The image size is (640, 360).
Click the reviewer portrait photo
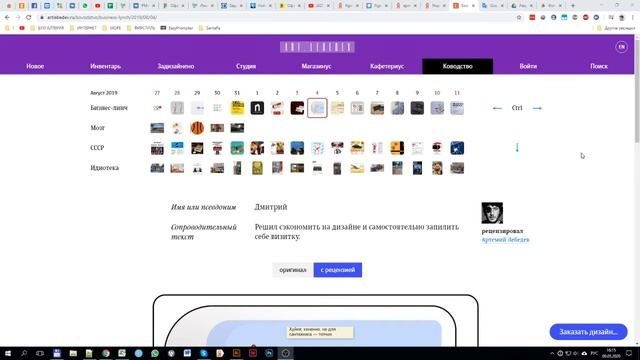492,213
